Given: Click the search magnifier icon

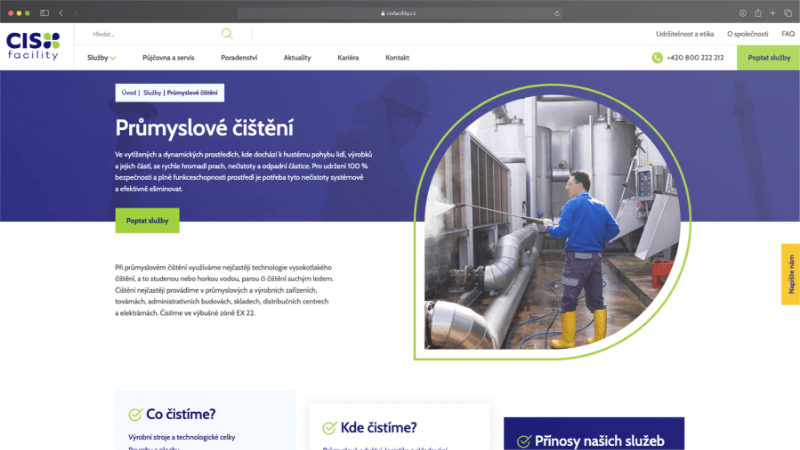Looking at the screenshot, I should [x=228, y=34].
